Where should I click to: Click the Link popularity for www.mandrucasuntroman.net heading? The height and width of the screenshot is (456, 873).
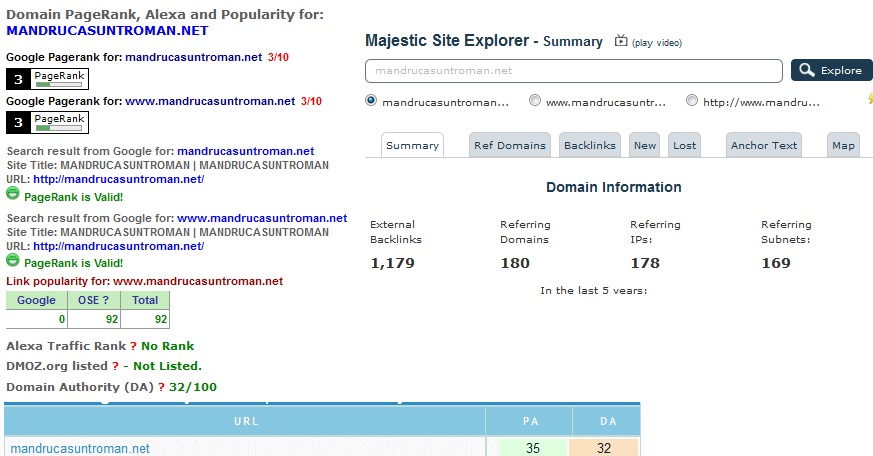145,281
